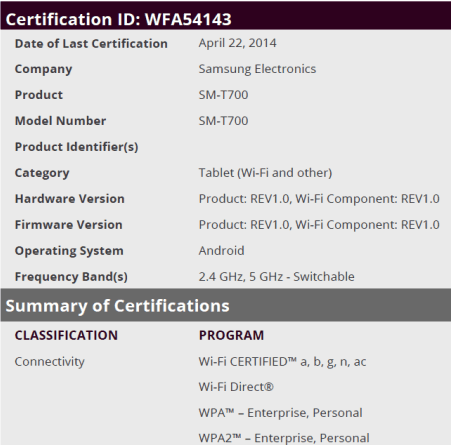Click the Tablet (Wi-Fi and other) category value
Screen dimensions: 451x445
click(265, 173)
